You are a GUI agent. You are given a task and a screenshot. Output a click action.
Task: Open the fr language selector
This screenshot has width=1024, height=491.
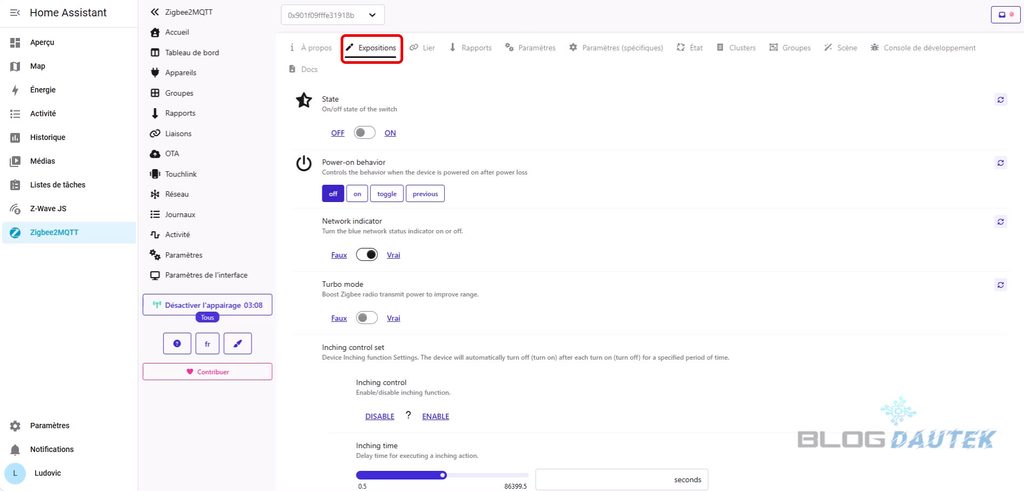tap(208, 343)
